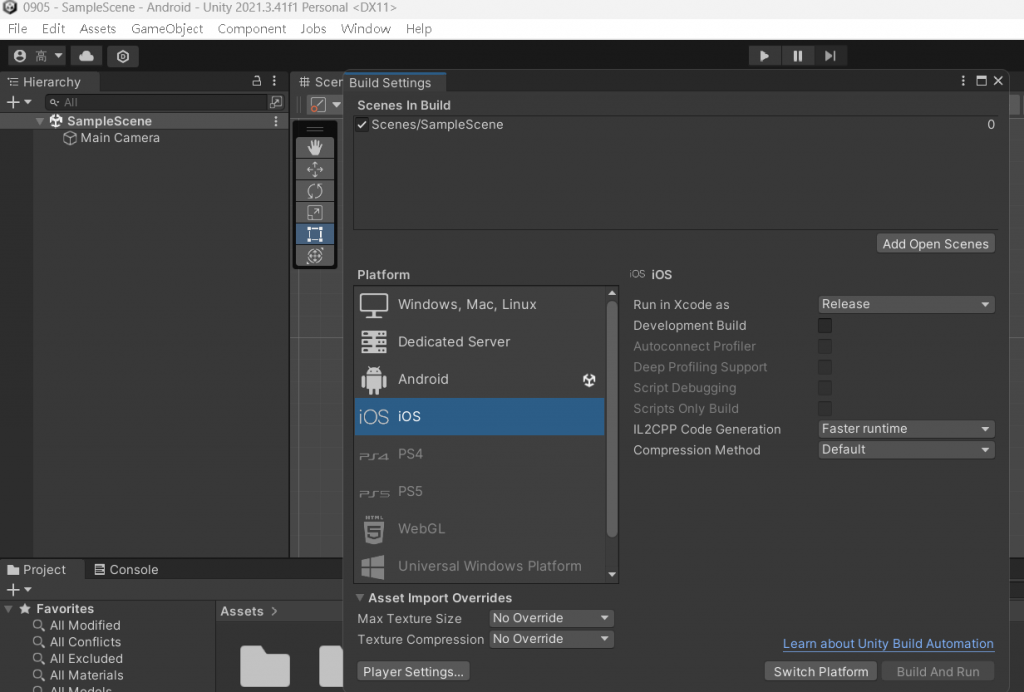Open Edit menu

[x=54, y=29]
